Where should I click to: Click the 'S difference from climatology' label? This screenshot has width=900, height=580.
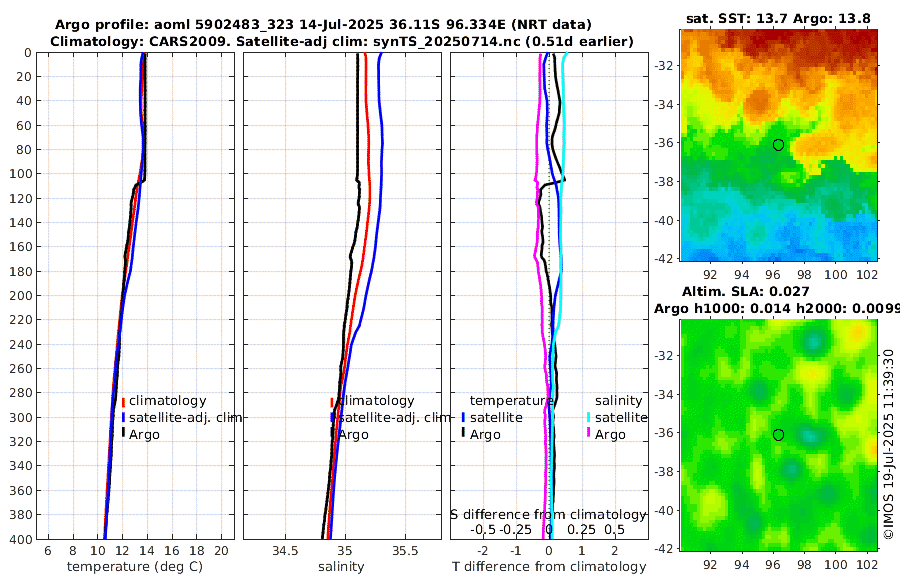pyautogui.click(x=548, y=515)
